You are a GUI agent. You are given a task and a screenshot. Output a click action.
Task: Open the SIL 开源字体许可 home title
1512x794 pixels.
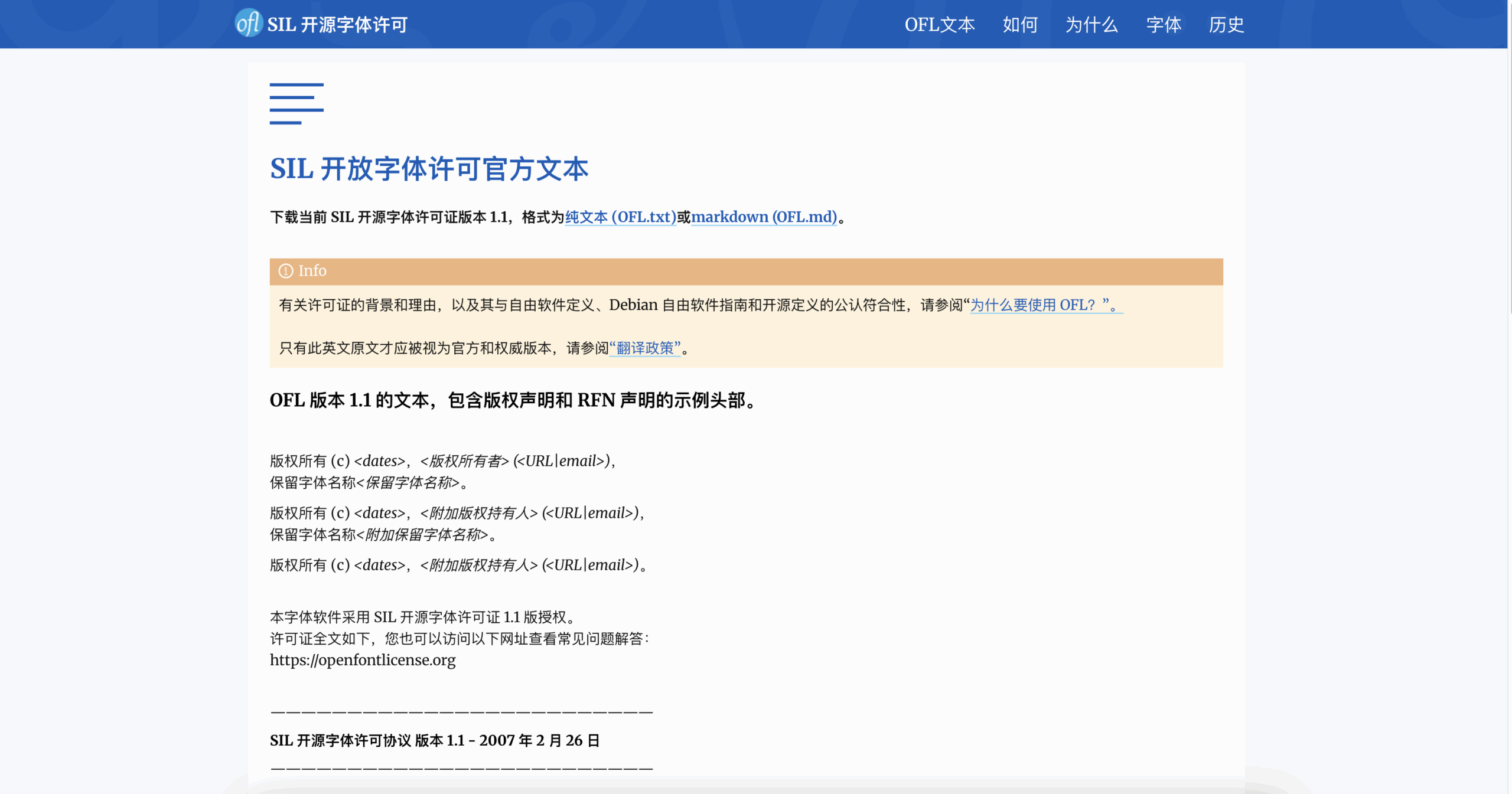pyautogui.click(x=337, y=25)
